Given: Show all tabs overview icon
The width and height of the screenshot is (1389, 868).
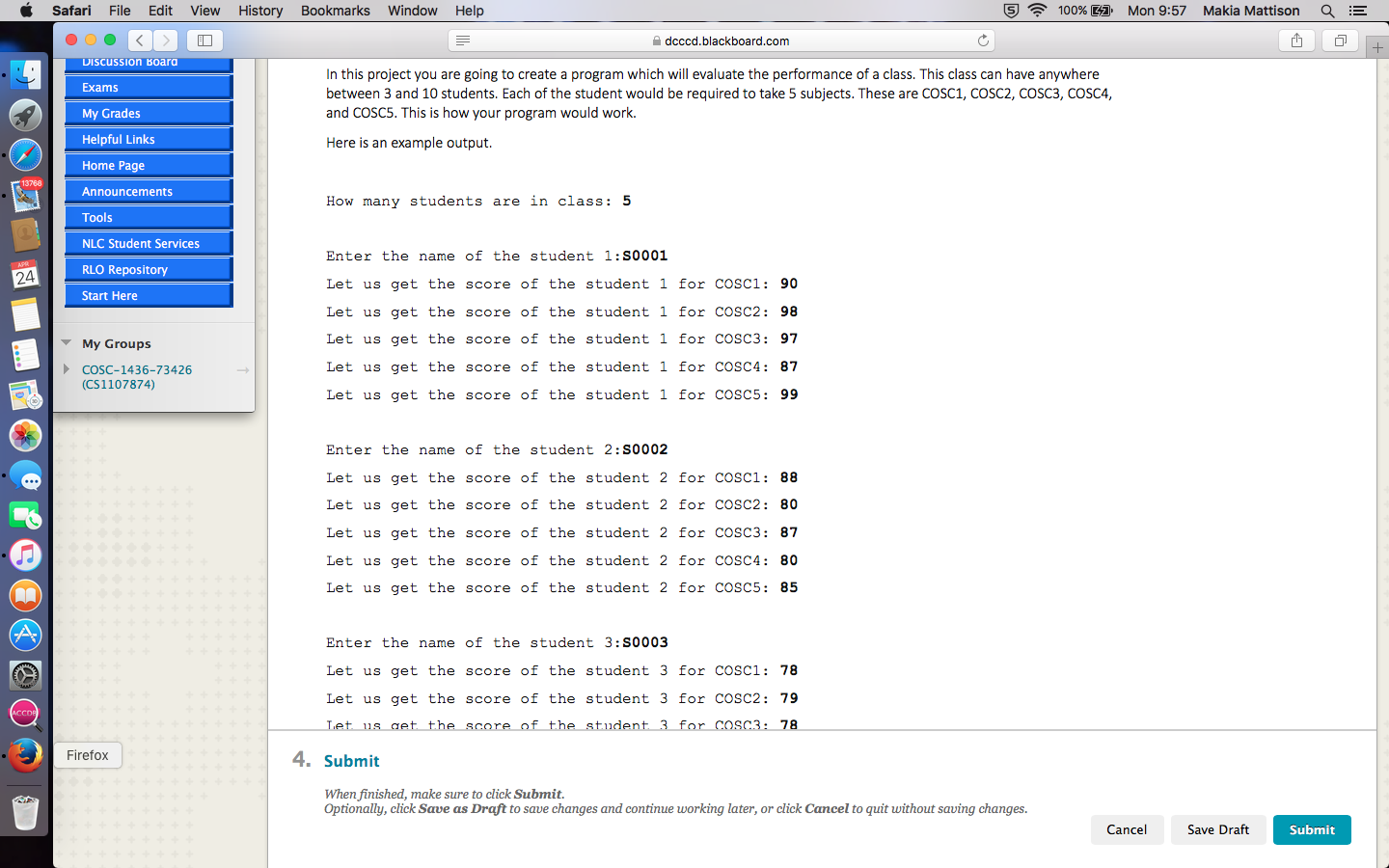Looking at the screenshot, I should (1340, 41).
